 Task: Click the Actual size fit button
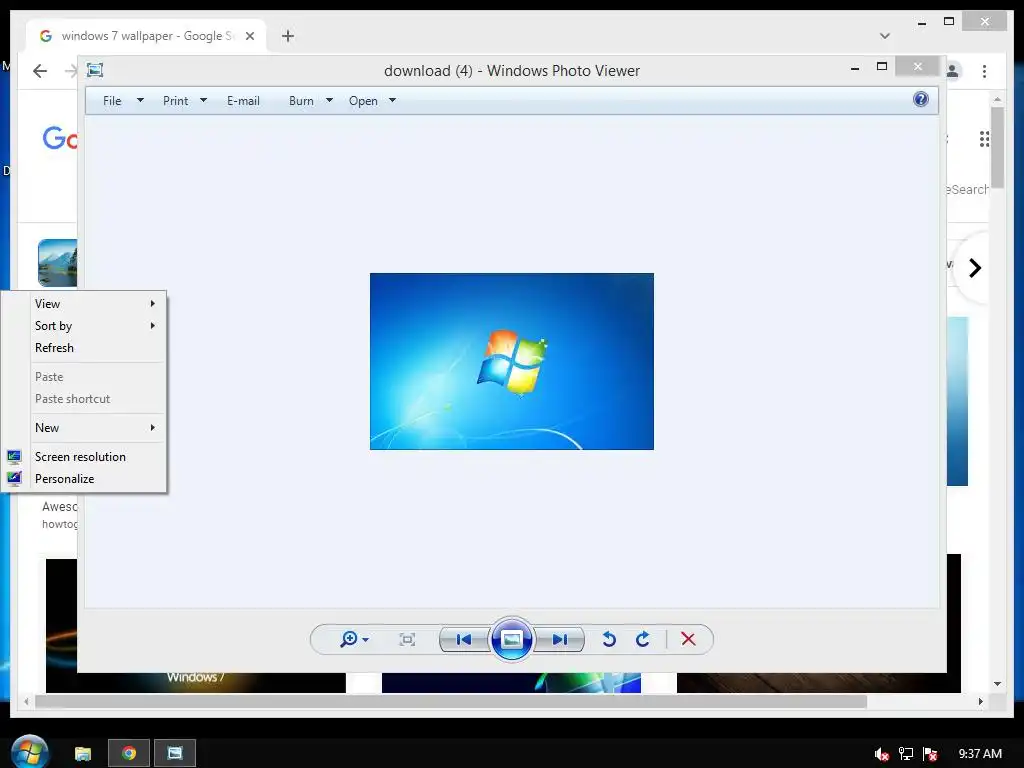point(407,639)
